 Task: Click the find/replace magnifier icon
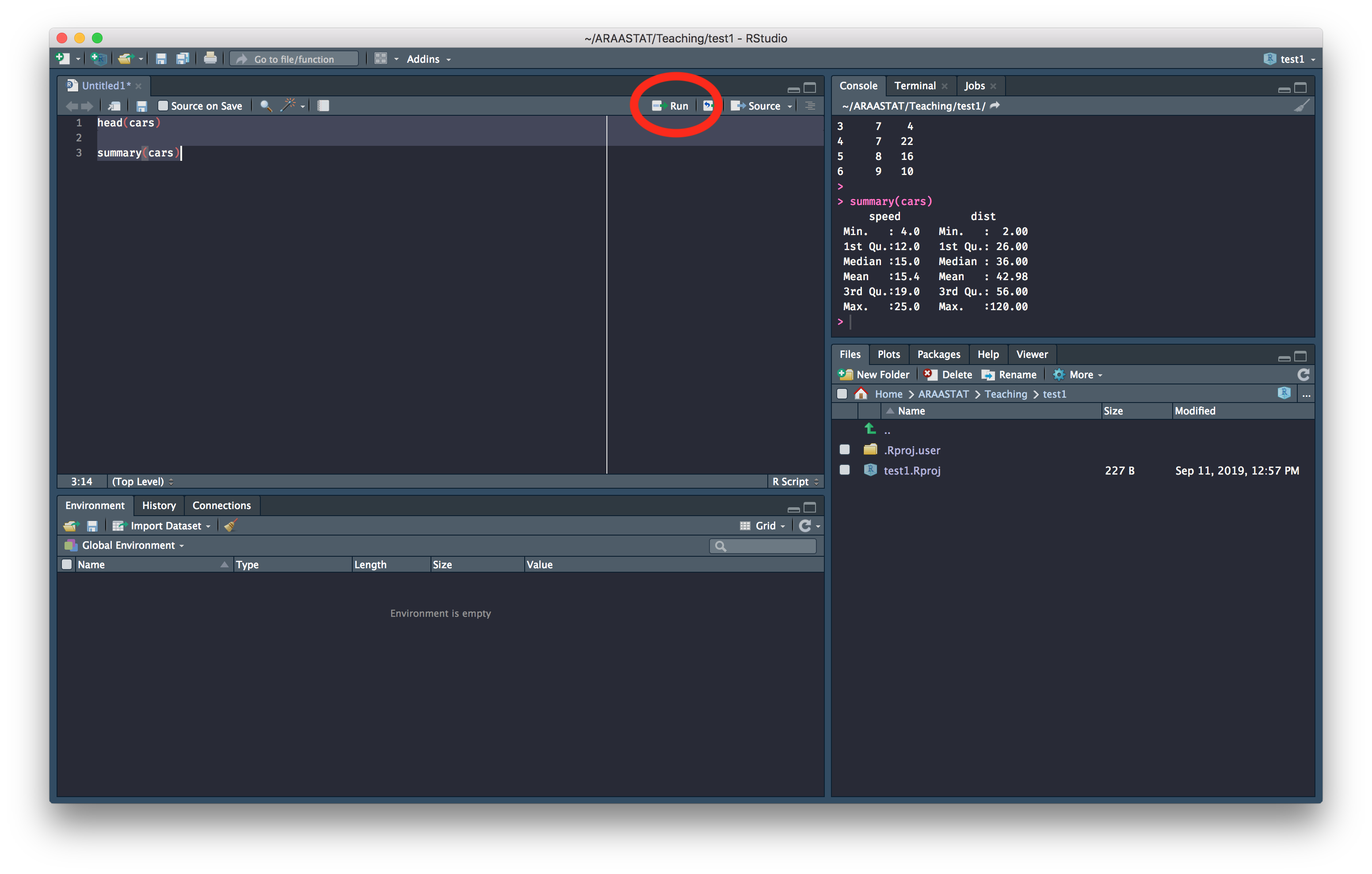coord(266,106)
